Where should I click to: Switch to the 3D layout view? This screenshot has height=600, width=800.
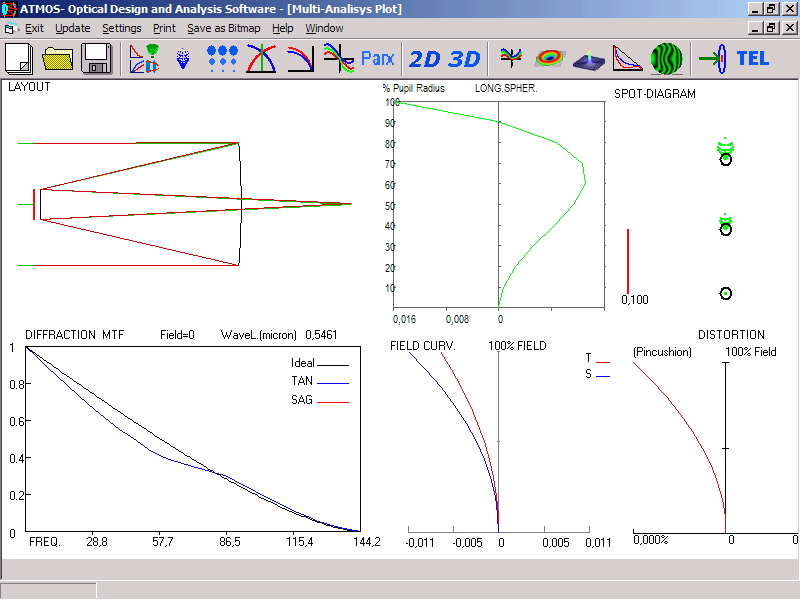[464, 58]
